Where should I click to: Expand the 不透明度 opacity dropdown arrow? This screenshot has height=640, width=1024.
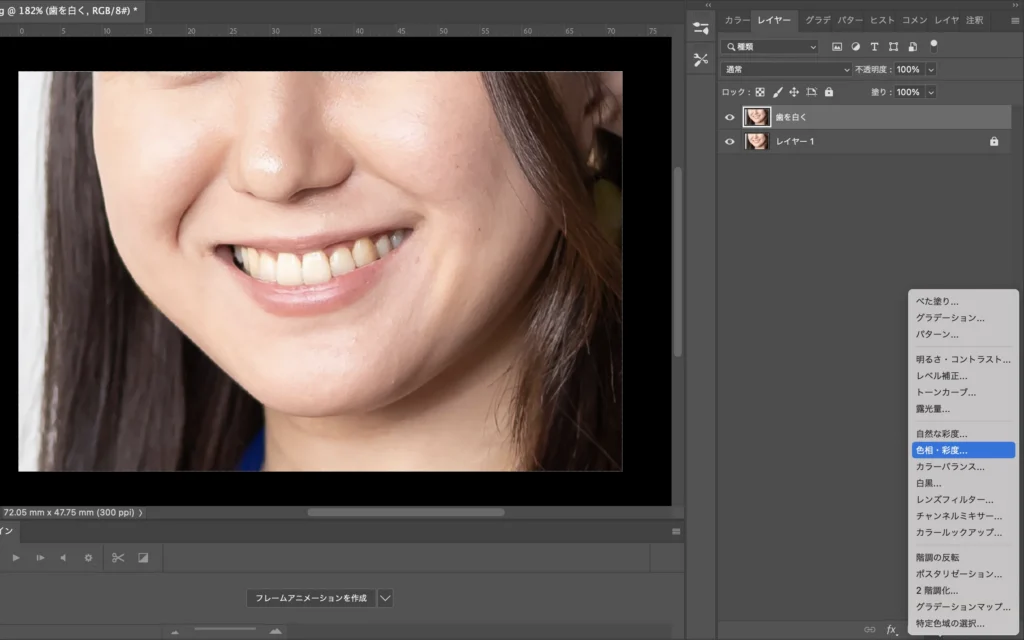[x=931, y=70]
